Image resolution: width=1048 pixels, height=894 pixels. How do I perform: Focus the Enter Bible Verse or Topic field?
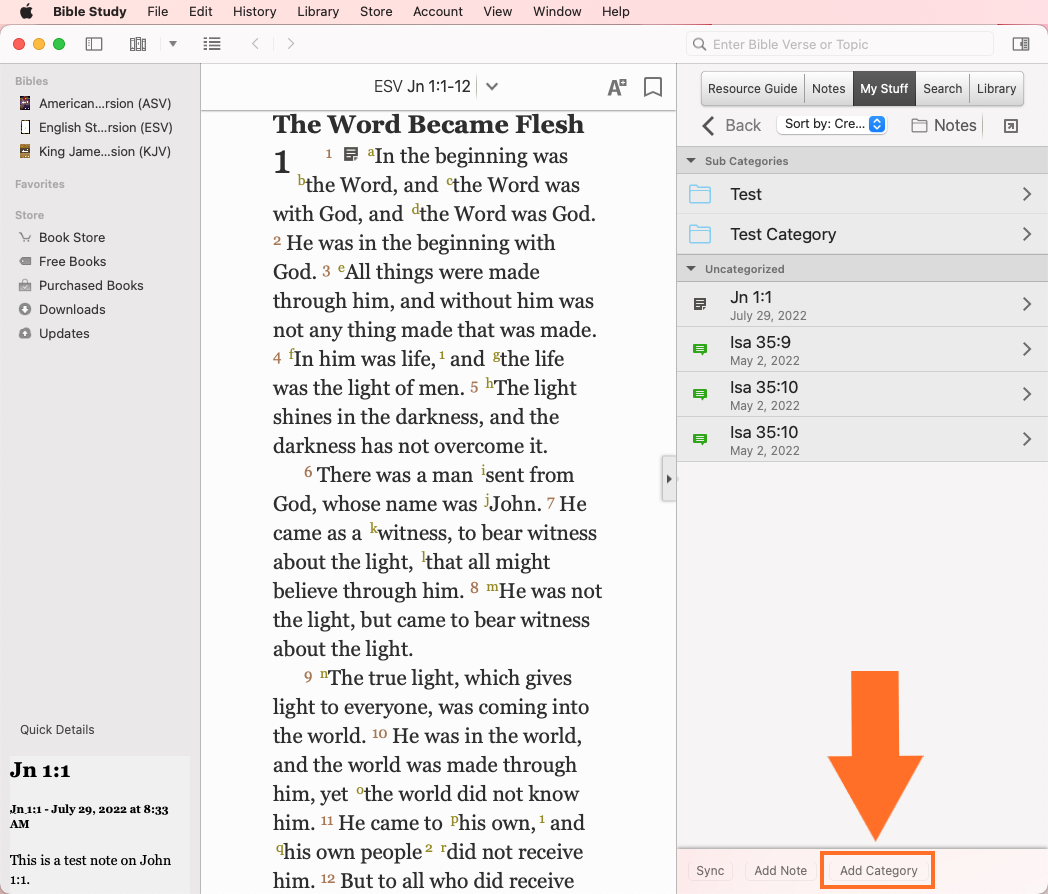click(839, 44)
